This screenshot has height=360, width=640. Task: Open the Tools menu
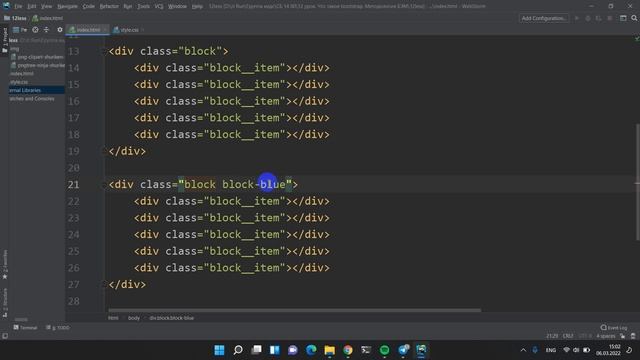click(143, 6)
